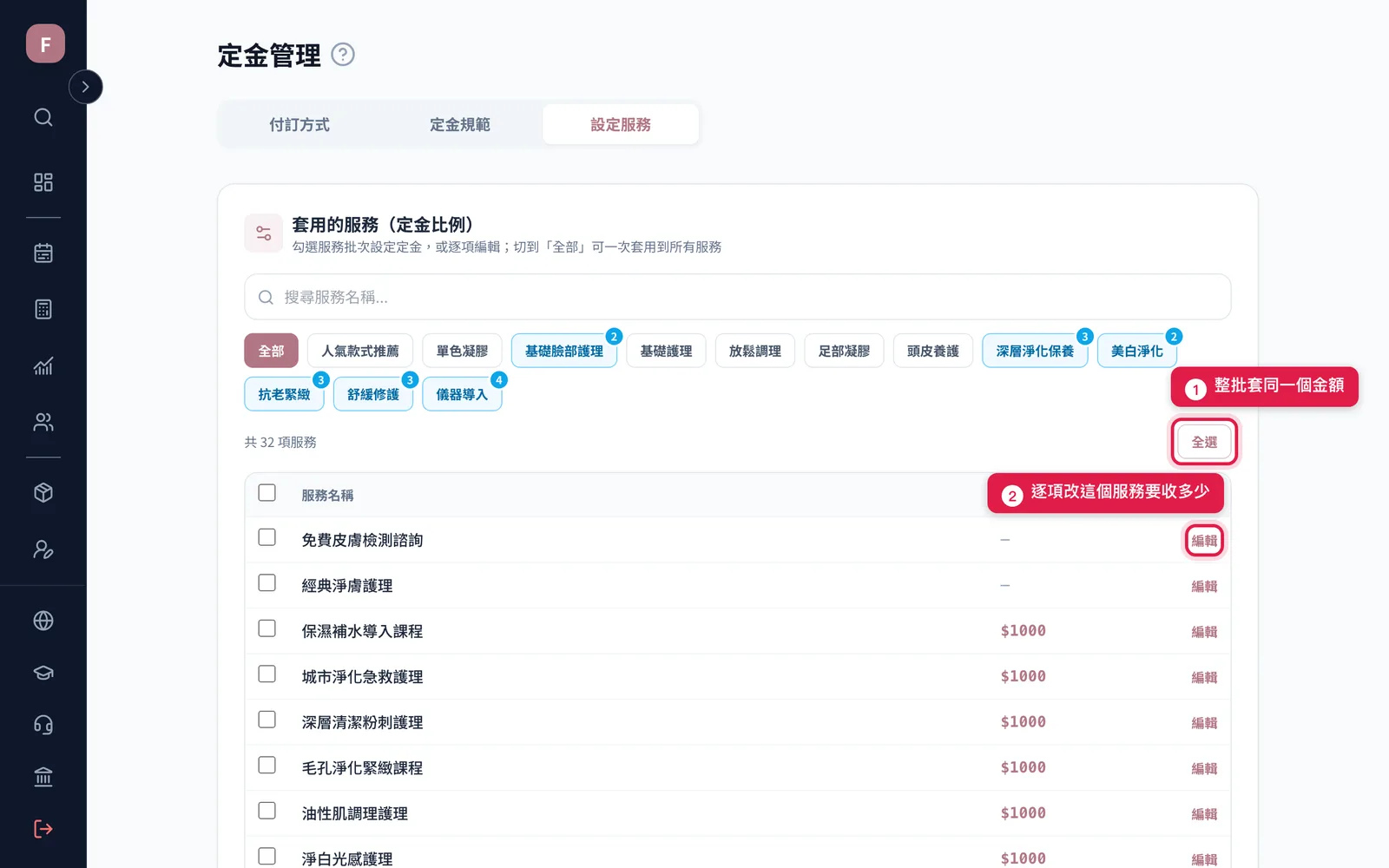1389x868 pixels.
Task: Open the bank building icon in sidebar
Action: point(43,777)
